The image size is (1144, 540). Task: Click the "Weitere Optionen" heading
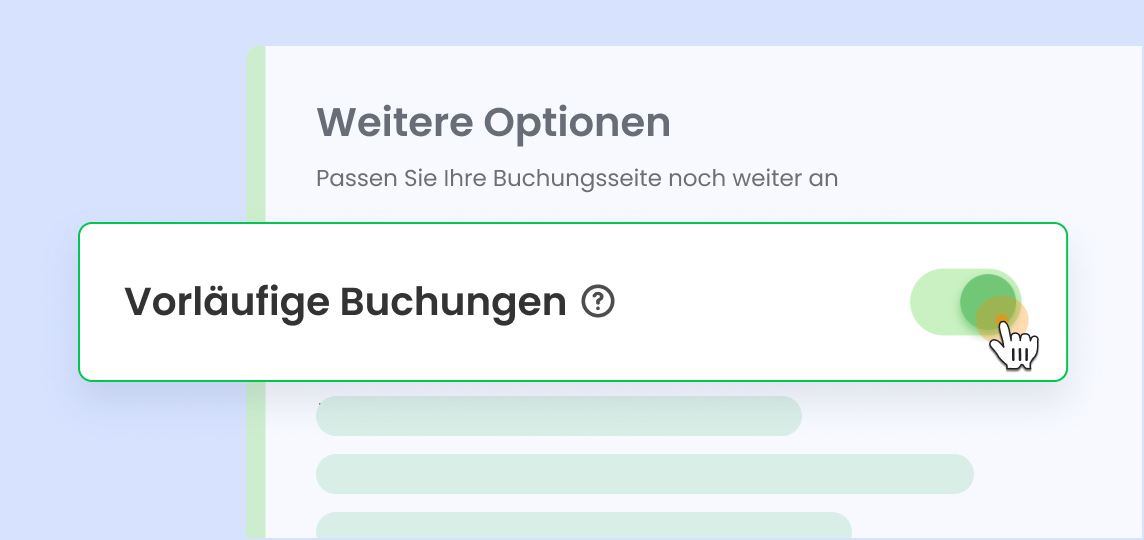pyautogui.click(x=493, y=123)
